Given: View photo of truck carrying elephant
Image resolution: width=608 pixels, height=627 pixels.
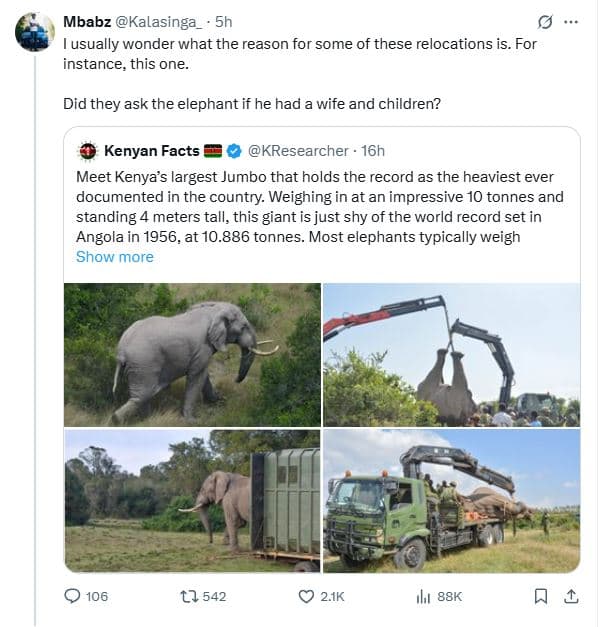Looking at the screenshot, I should (451, 501).
